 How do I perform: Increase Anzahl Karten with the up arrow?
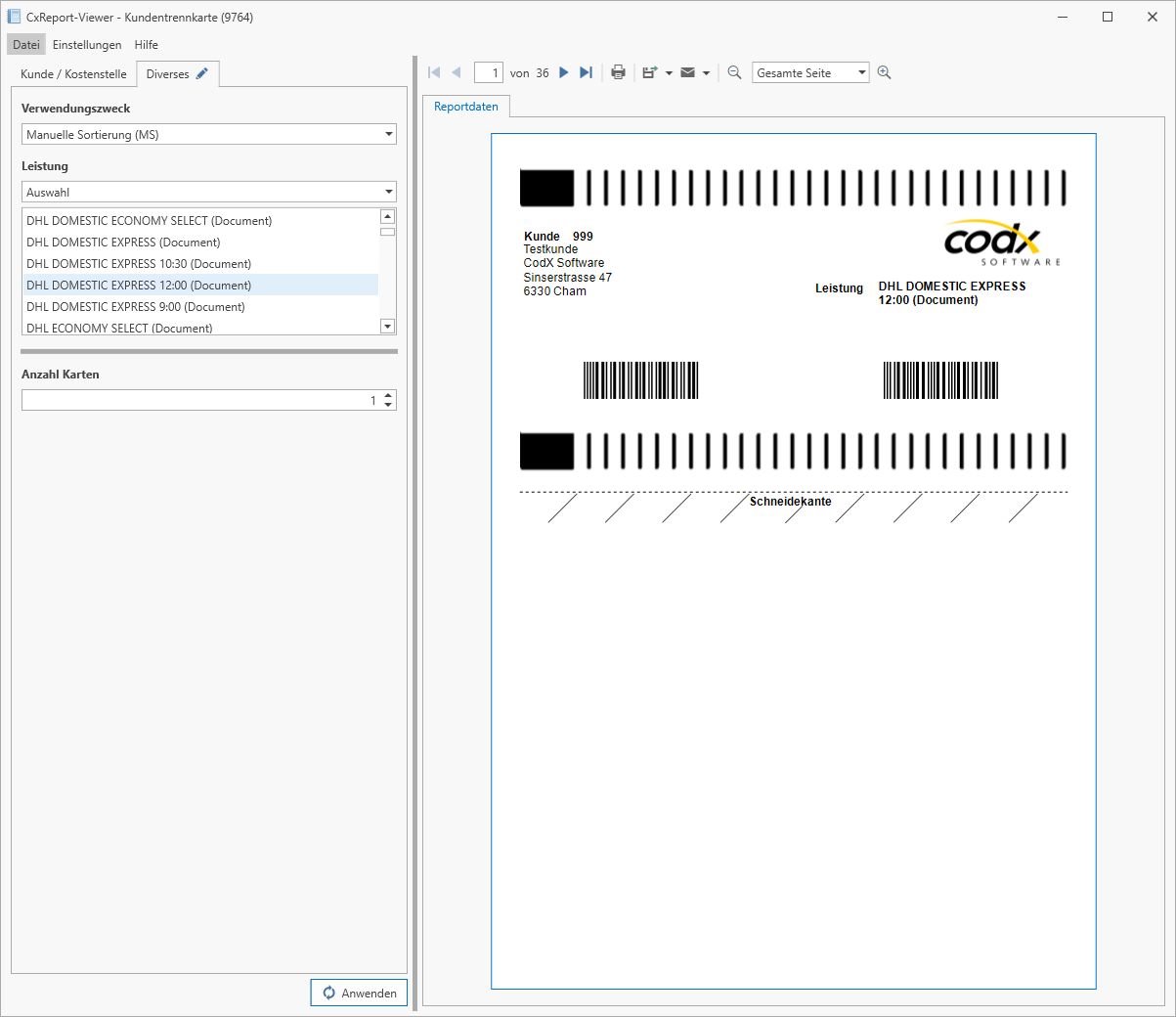[389, 395]
